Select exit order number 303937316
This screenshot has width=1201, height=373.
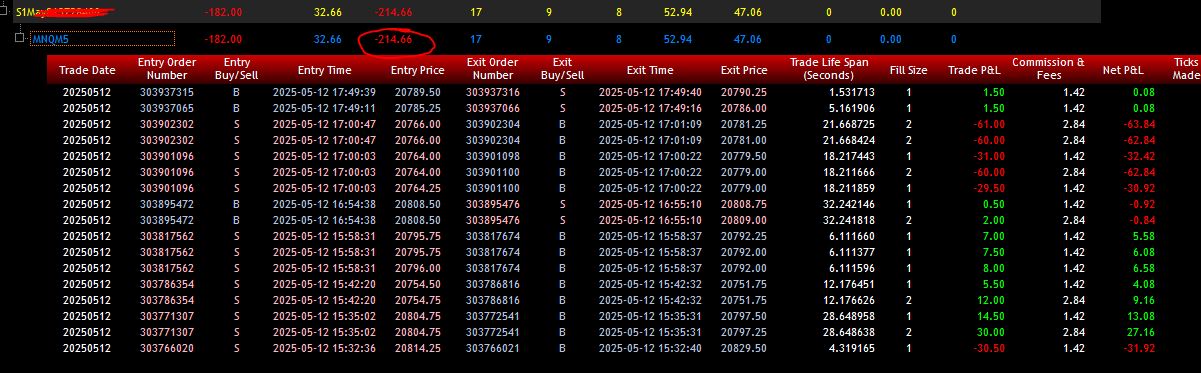click(x=493, y=92)
